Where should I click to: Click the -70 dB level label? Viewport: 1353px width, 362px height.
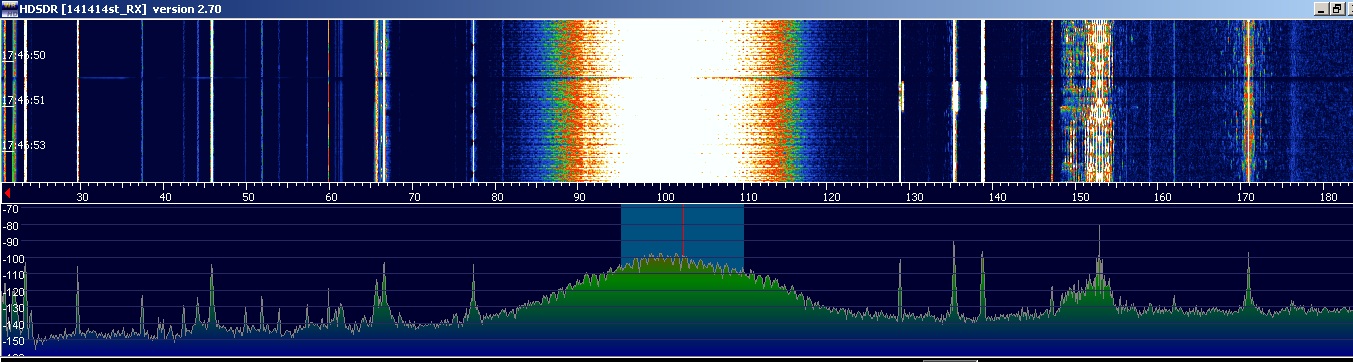(11, 210)
